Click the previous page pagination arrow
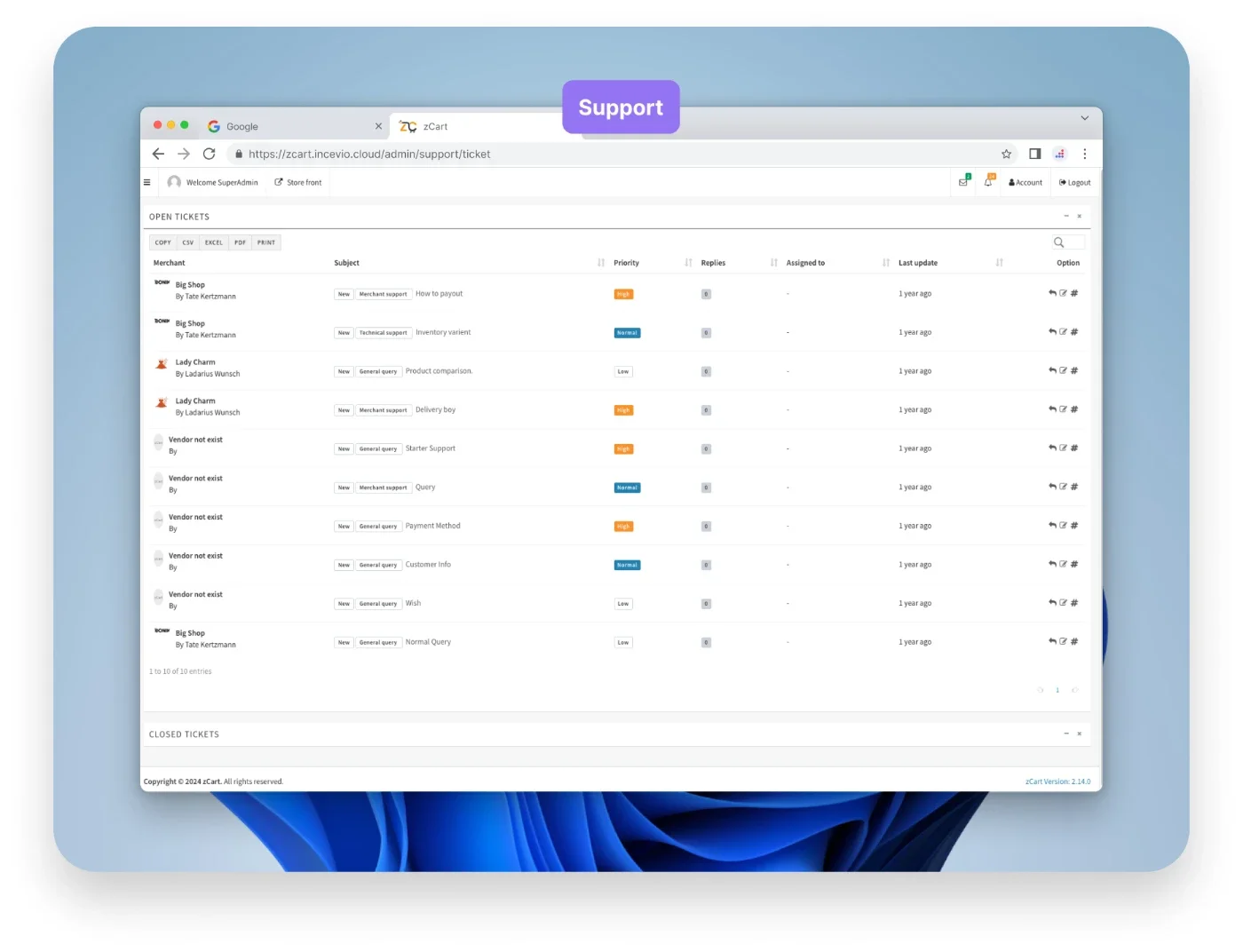The height and width of the screenshot is (952, 1243). [x=1041, y=690]
